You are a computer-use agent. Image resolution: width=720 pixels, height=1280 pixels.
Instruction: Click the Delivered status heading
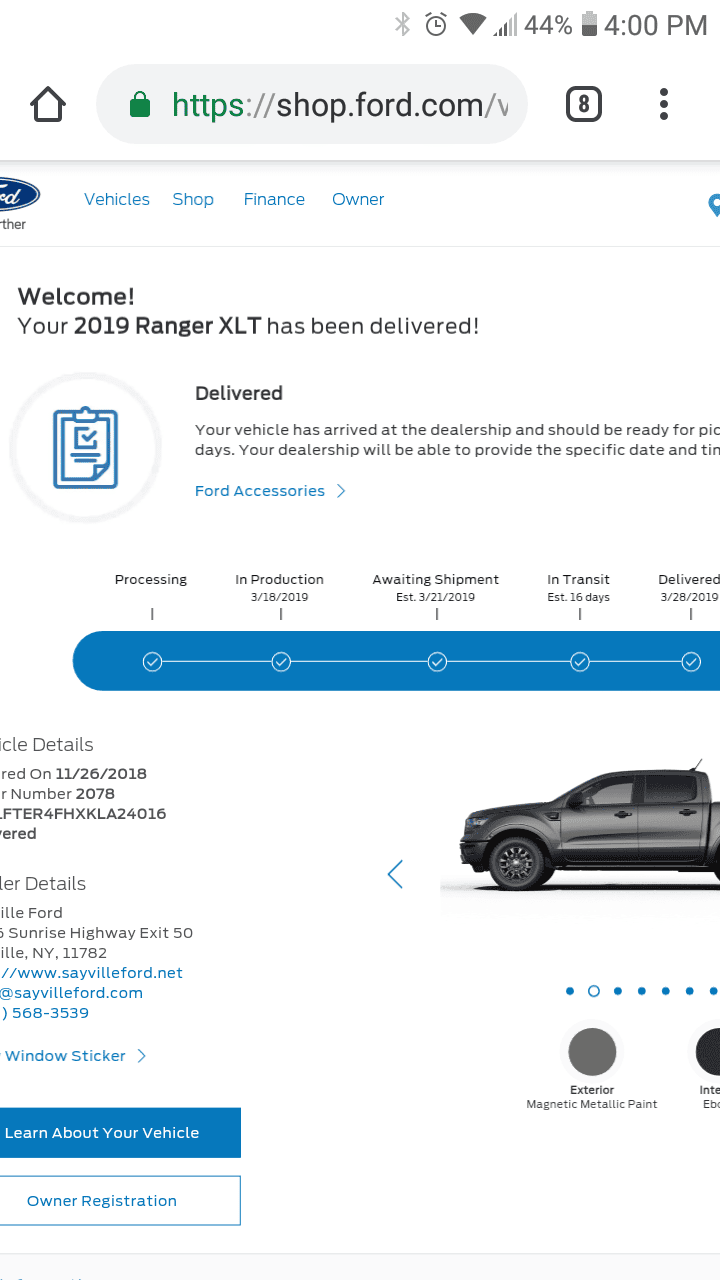coord(239,393)
